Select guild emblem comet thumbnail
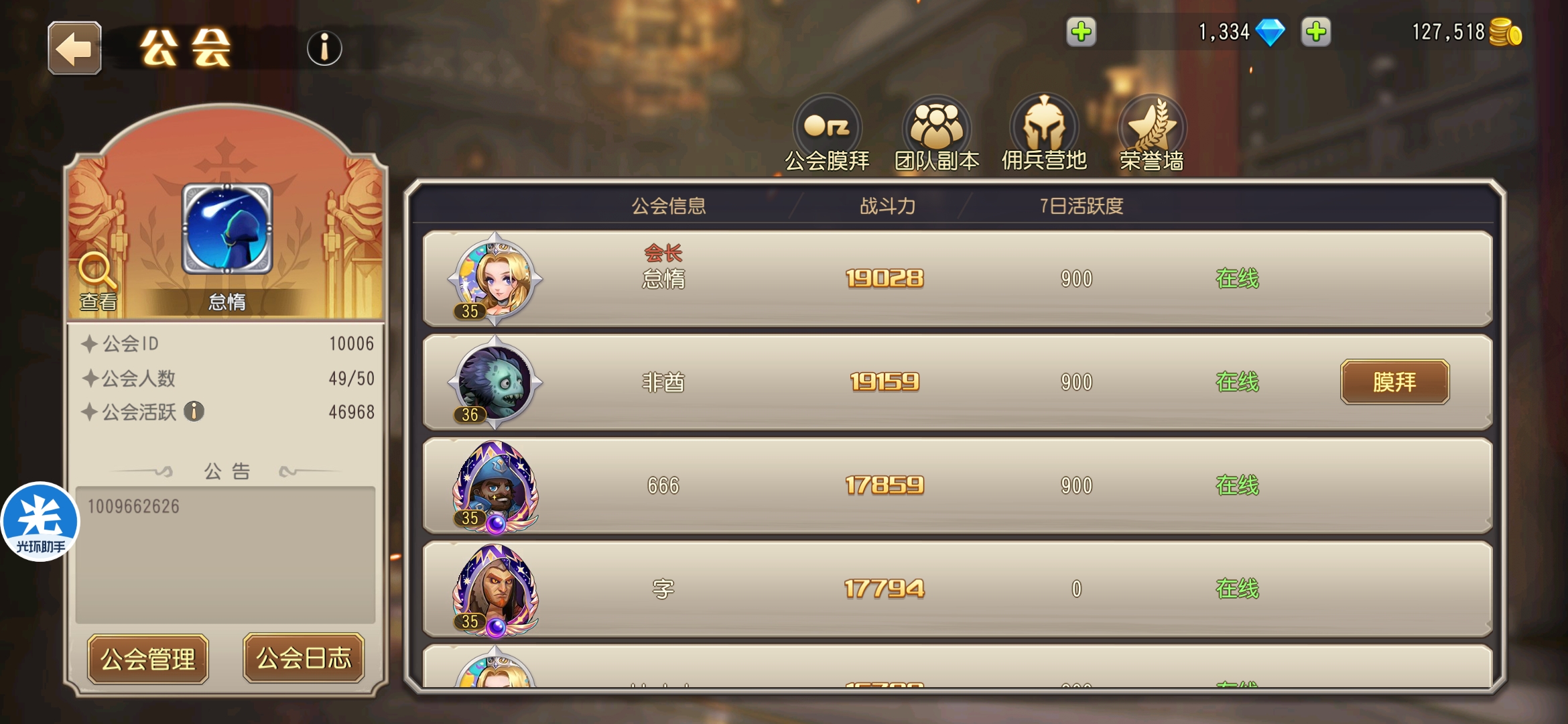The image size is (1568, 724). point(227,229)
